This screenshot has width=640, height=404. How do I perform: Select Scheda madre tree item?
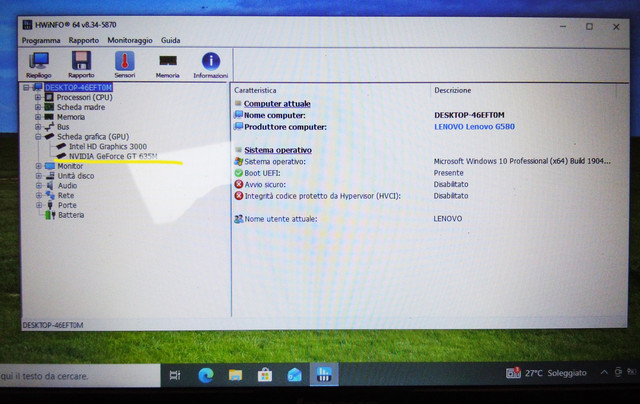point(81,107)
